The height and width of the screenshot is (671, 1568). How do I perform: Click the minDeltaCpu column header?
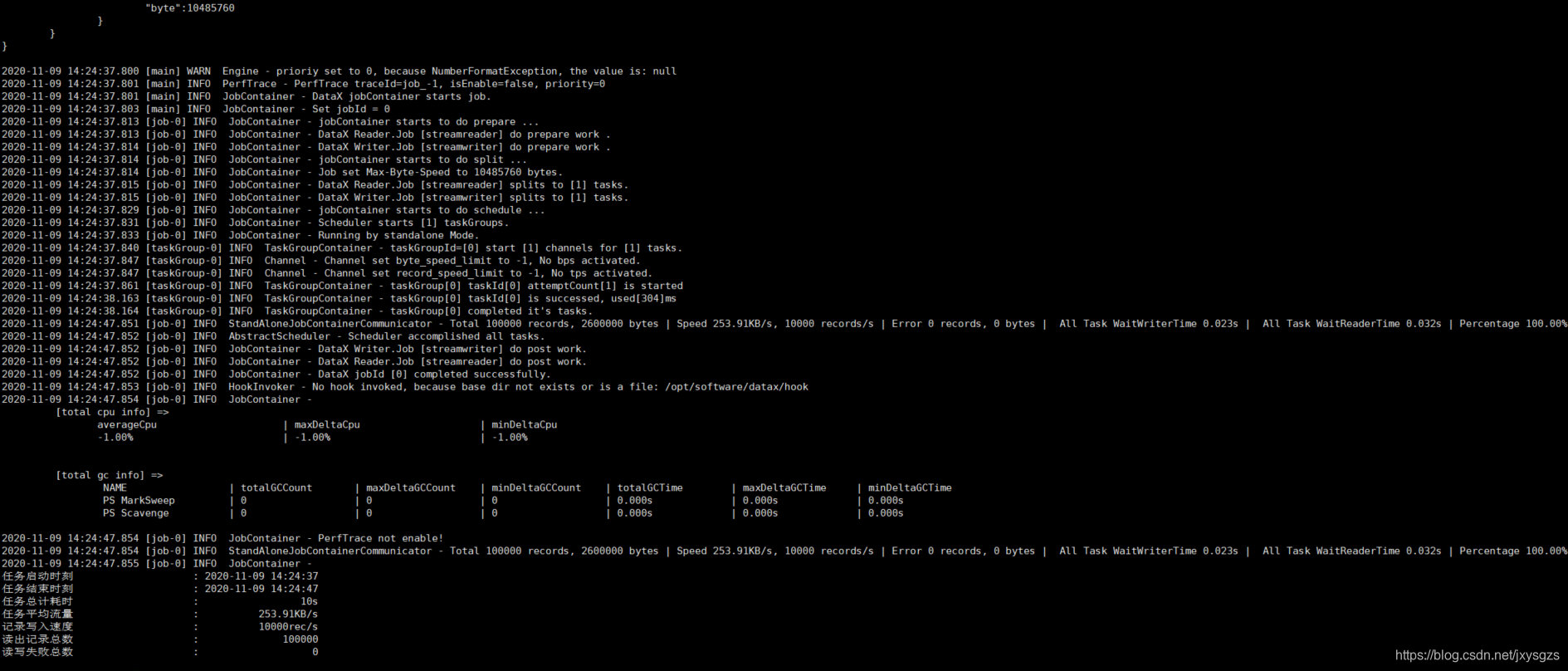pos(525,425)
